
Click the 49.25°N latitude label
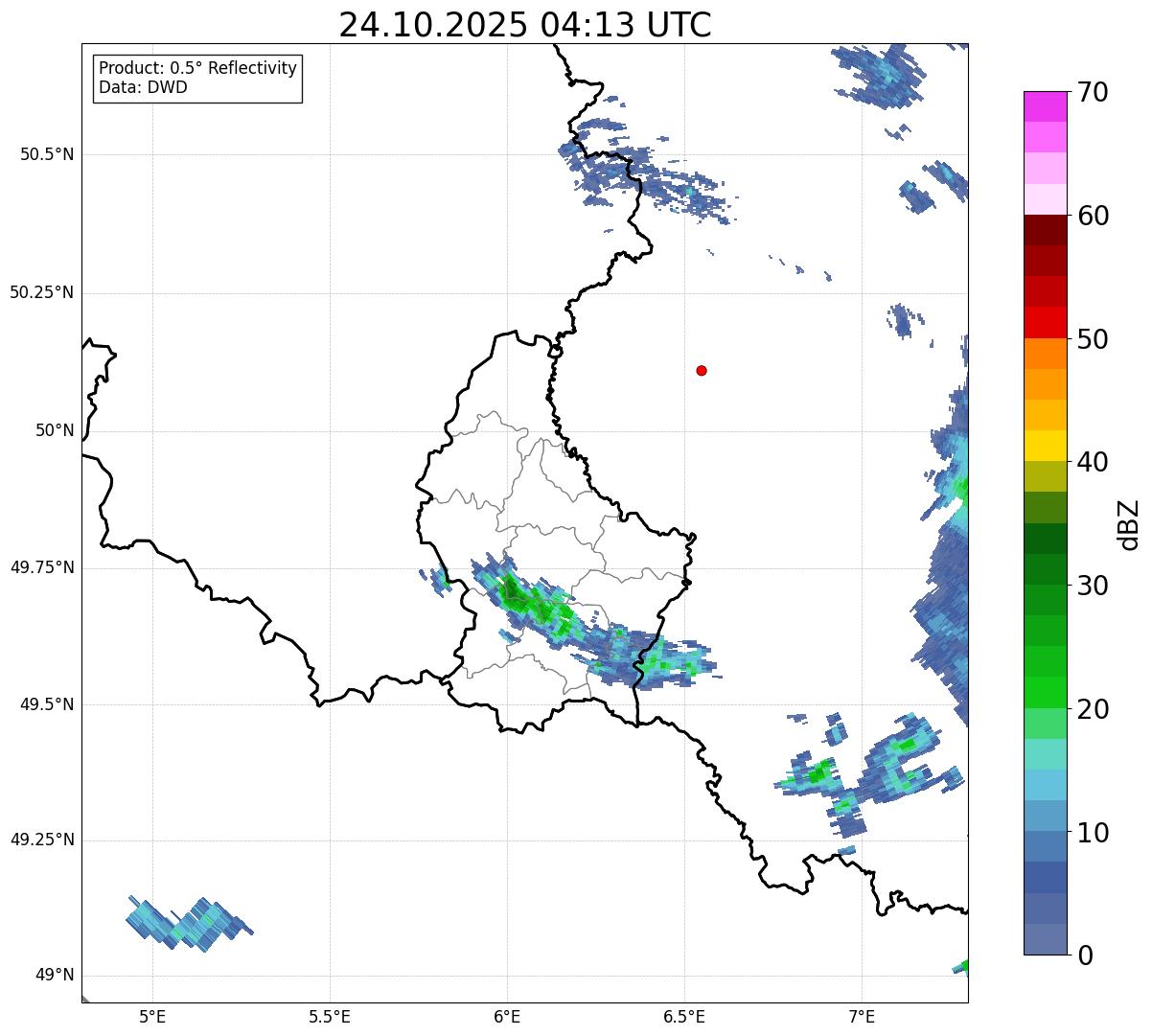(42, 840)
